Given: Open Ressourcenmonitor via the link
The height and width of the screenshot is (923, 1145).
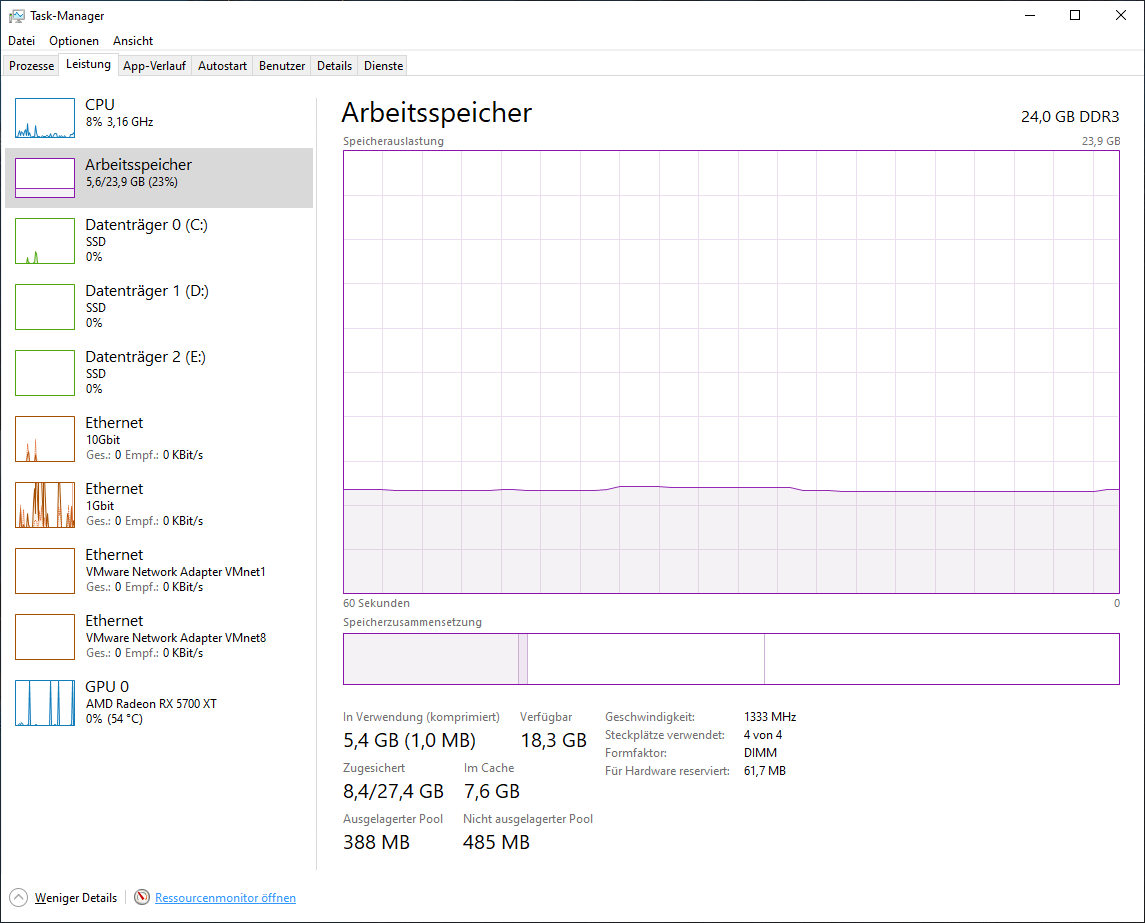Looking at the screenshot, I should [x=224, y=897].
